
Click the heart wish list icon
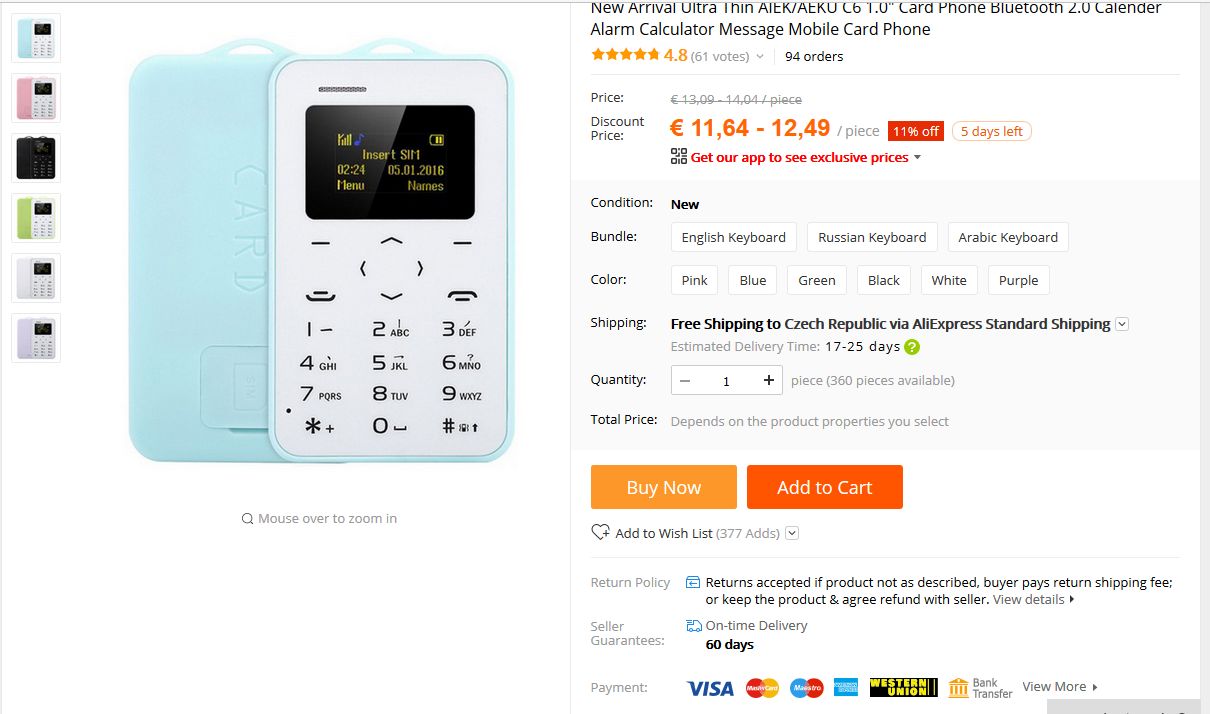coord(600,532)
